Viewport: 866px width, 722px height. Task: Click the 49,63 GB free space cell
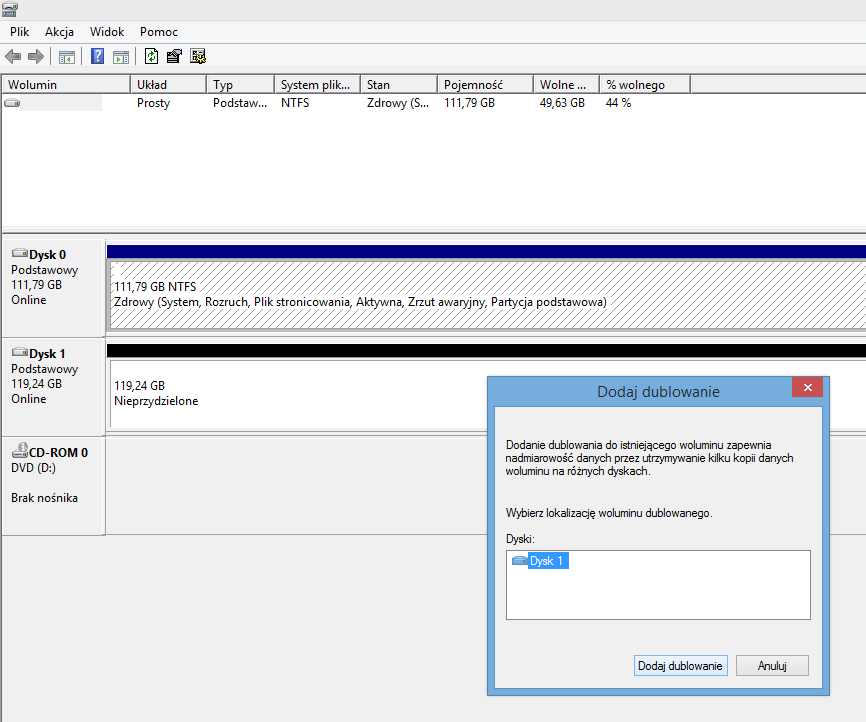pos(562,103)
